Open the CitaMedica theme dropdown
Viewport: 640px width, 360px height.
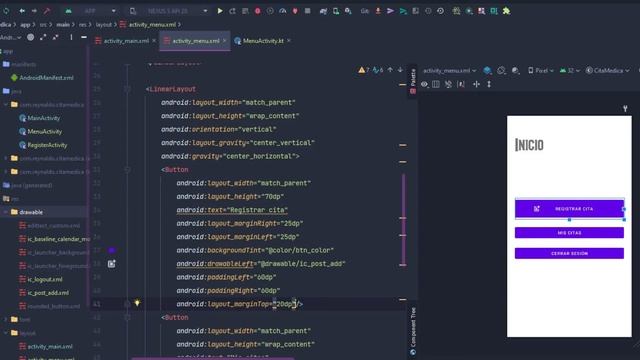click(x=607, y=71)
